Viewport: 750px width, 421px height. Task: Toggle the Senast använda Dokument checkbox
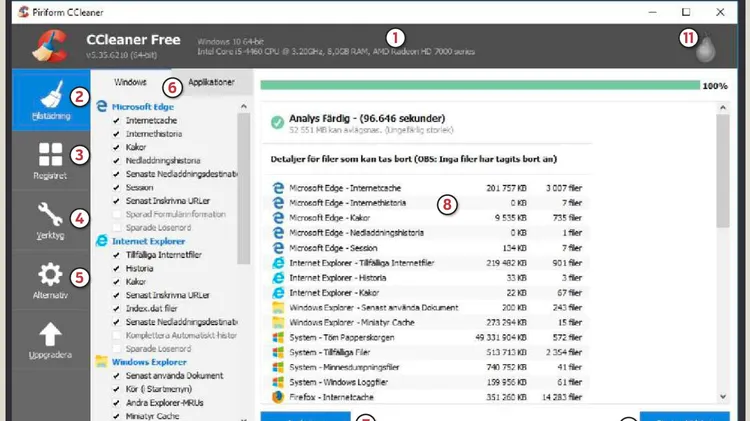coord(116,376)
